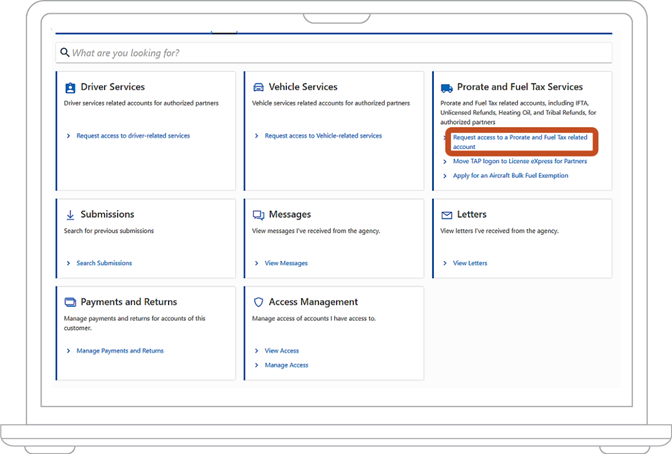
Task: Open the View Access link
Action: tap(282, 351)
